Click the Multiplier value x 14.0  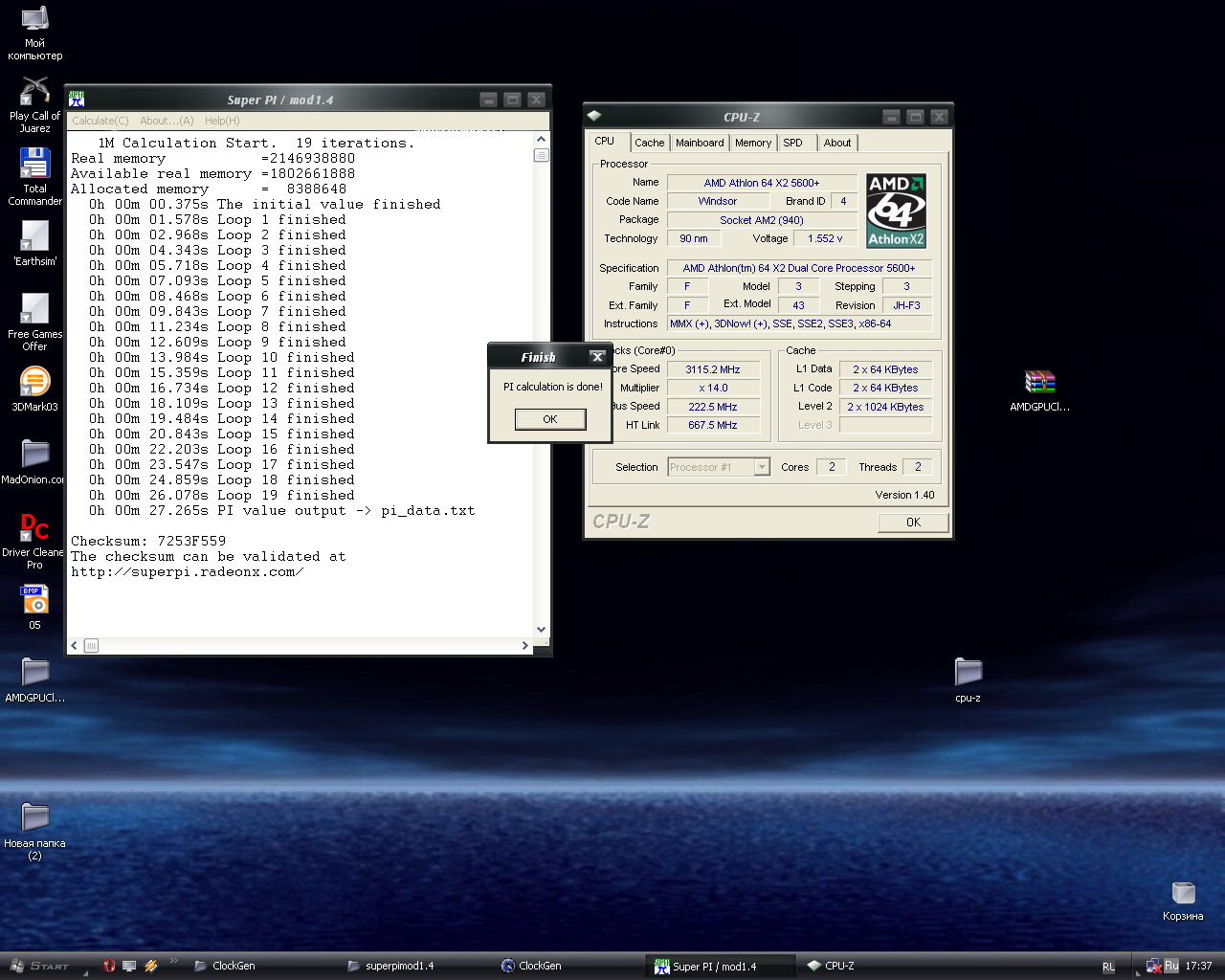[x=713, y=388]
